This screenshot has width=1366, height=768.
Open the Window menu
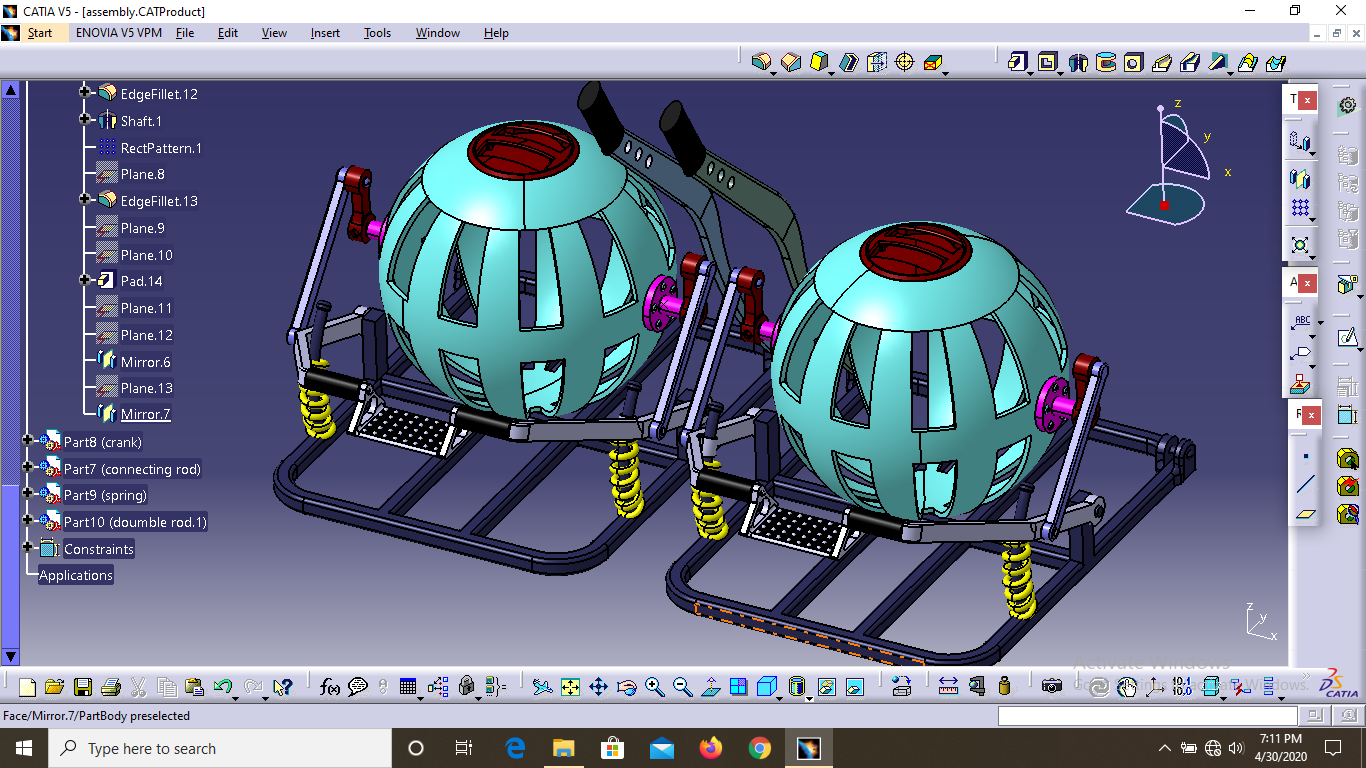[x=438, y=32]
